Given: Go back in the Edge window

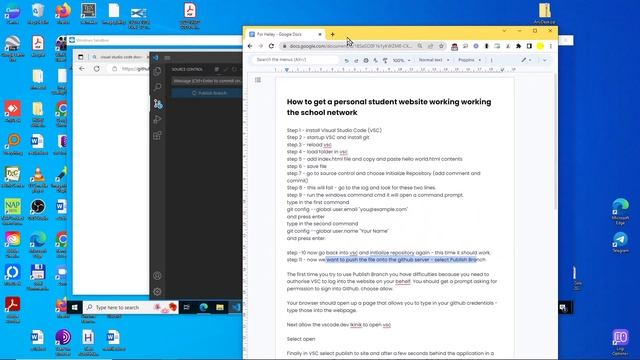Looking at the screenshot, I should (x=82, y=69).
